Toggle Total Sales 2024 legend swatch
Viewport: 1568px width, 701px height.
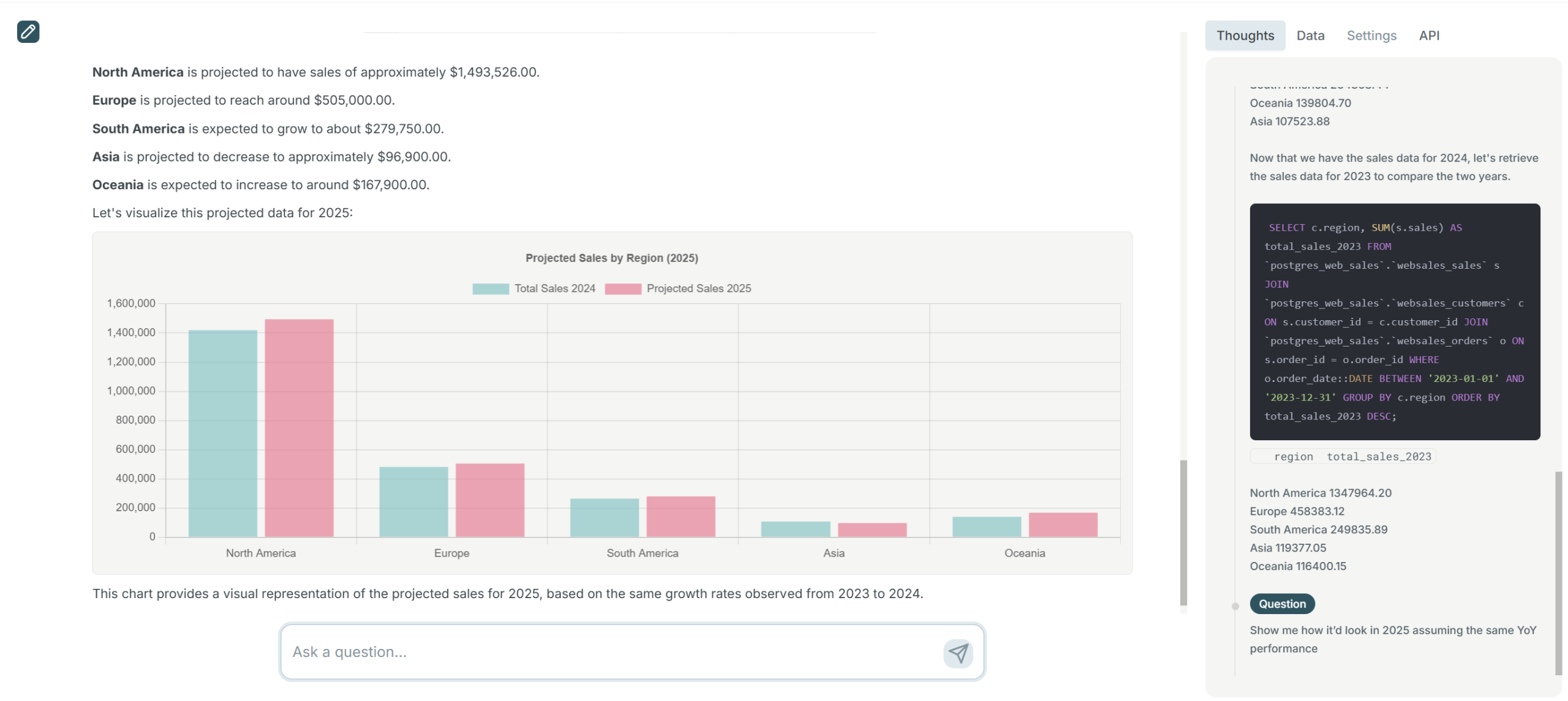490,289
